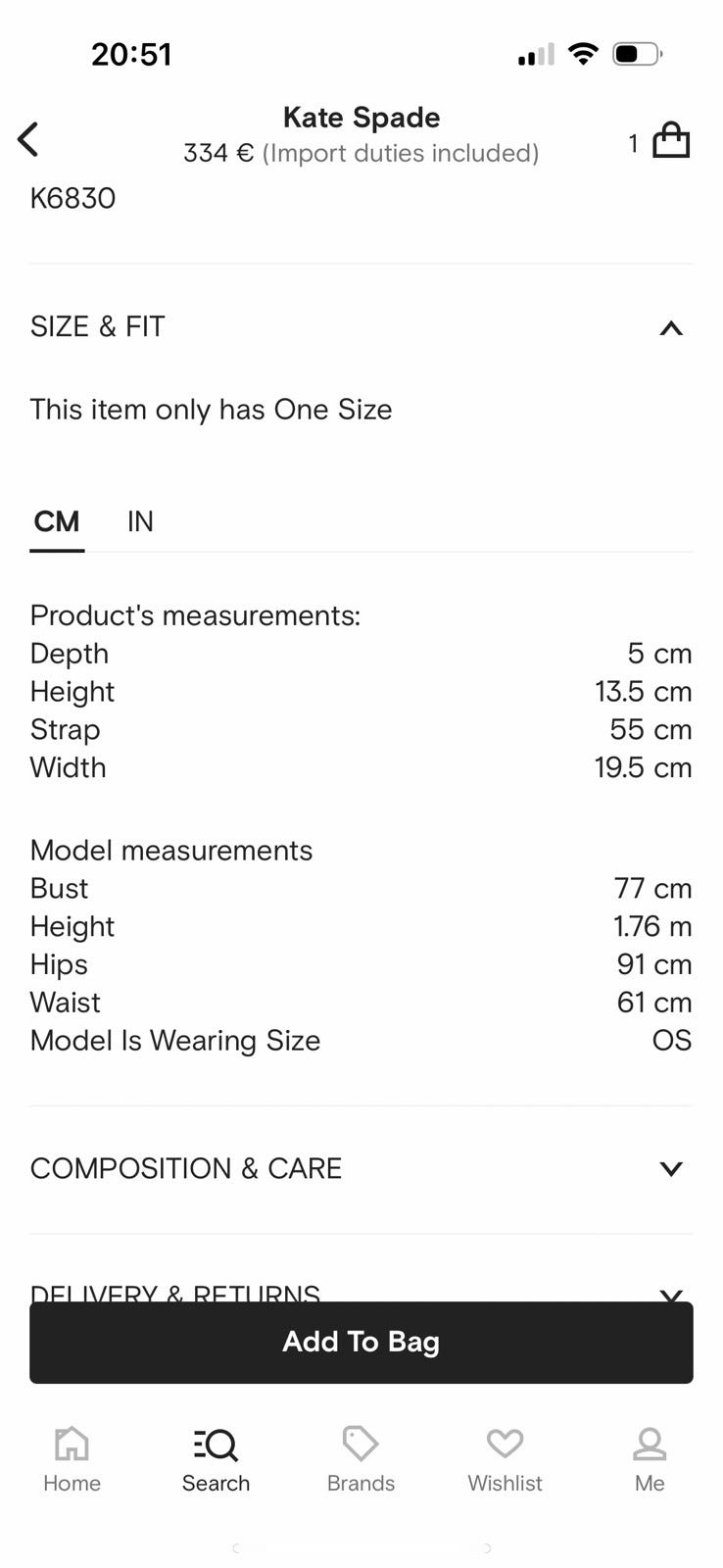The image size is (723, 1568).
Task: Open the Me profile icon
Action: point(650,1444)
